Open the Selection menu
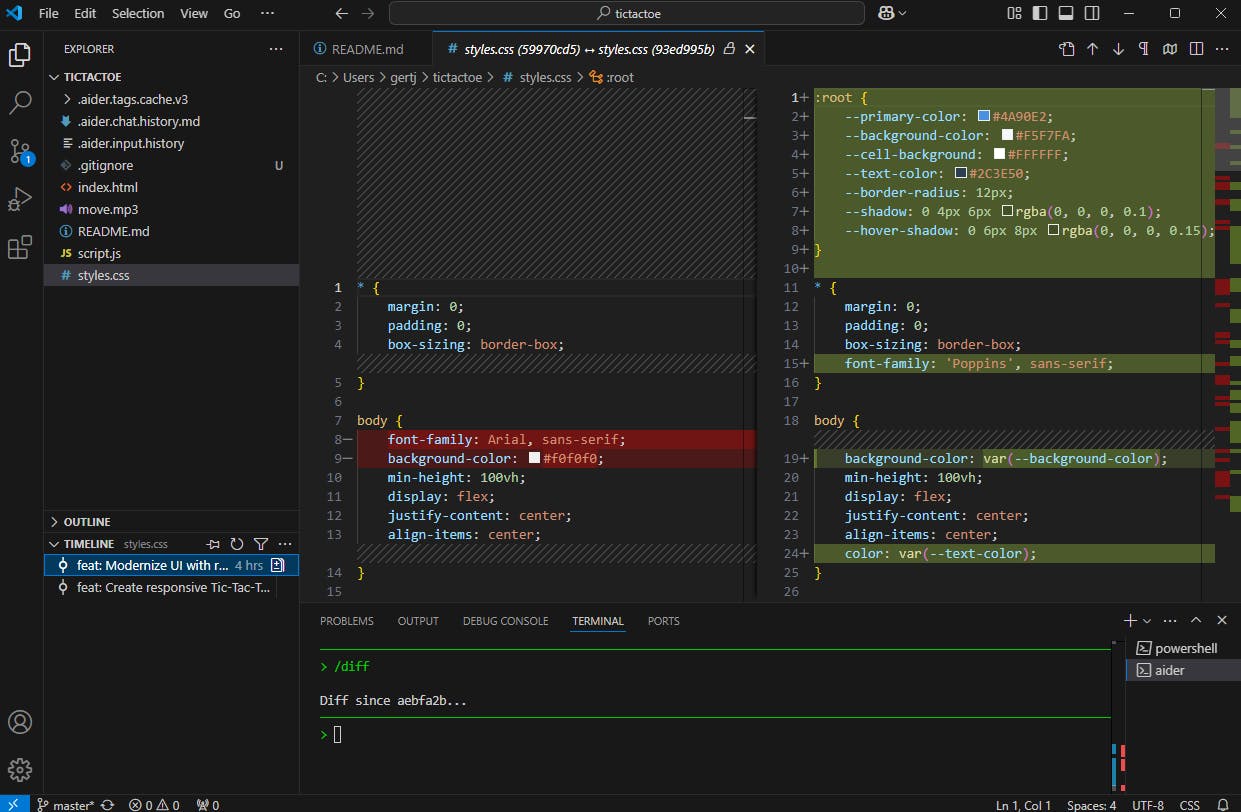This screenshot has width=1241, height=812. tap(138, 14)
